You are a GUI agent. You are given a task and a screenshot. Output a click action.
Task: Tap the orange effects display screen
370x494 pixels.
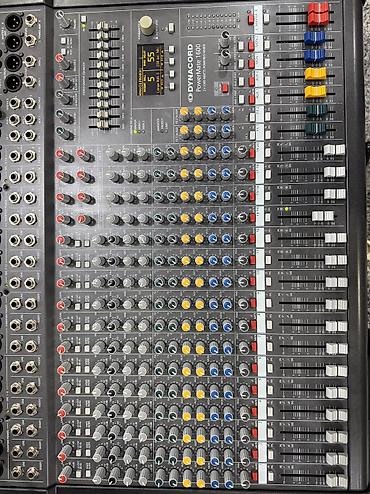tap(151, 70)
